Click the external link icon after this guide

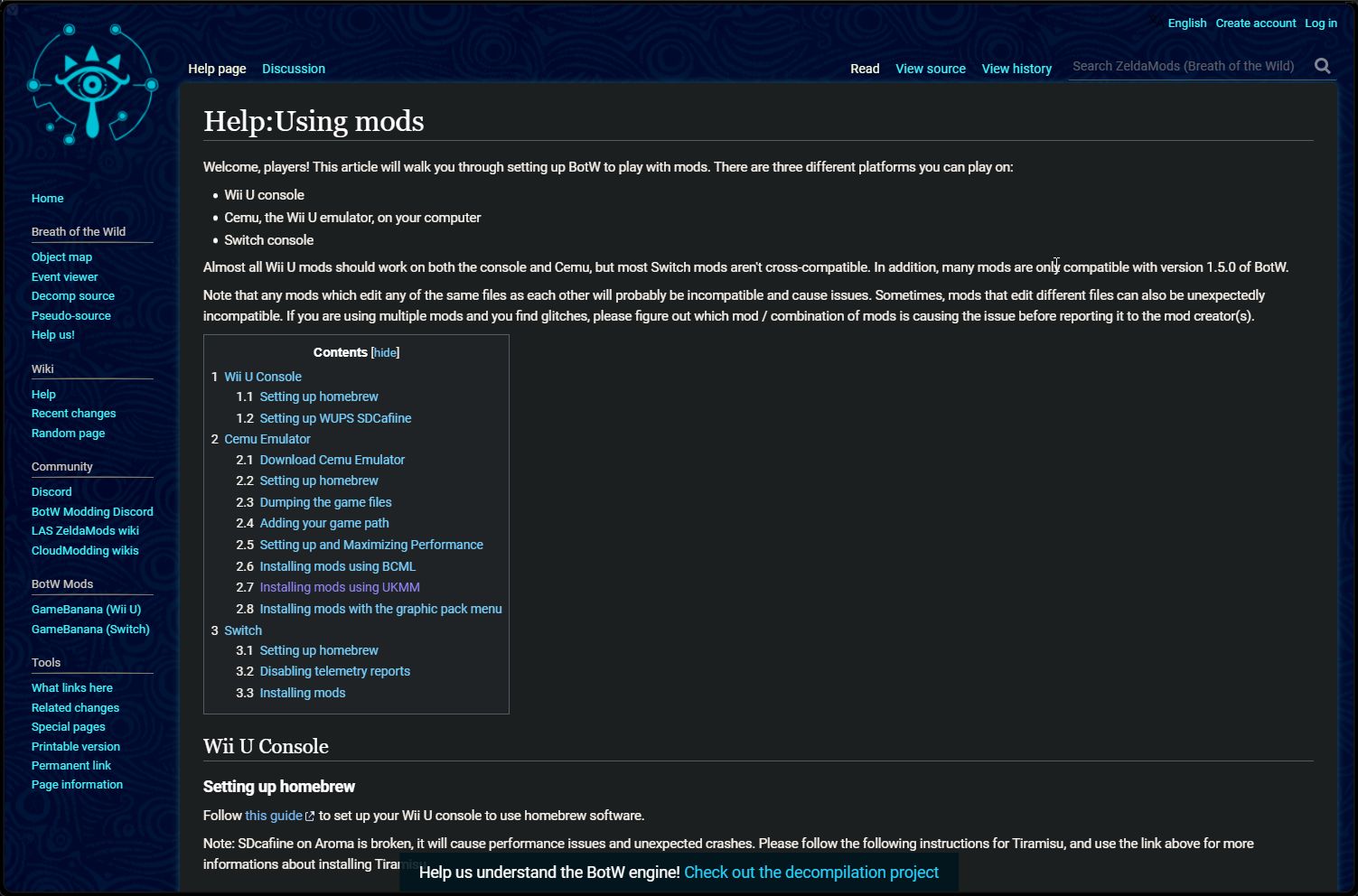310,817
